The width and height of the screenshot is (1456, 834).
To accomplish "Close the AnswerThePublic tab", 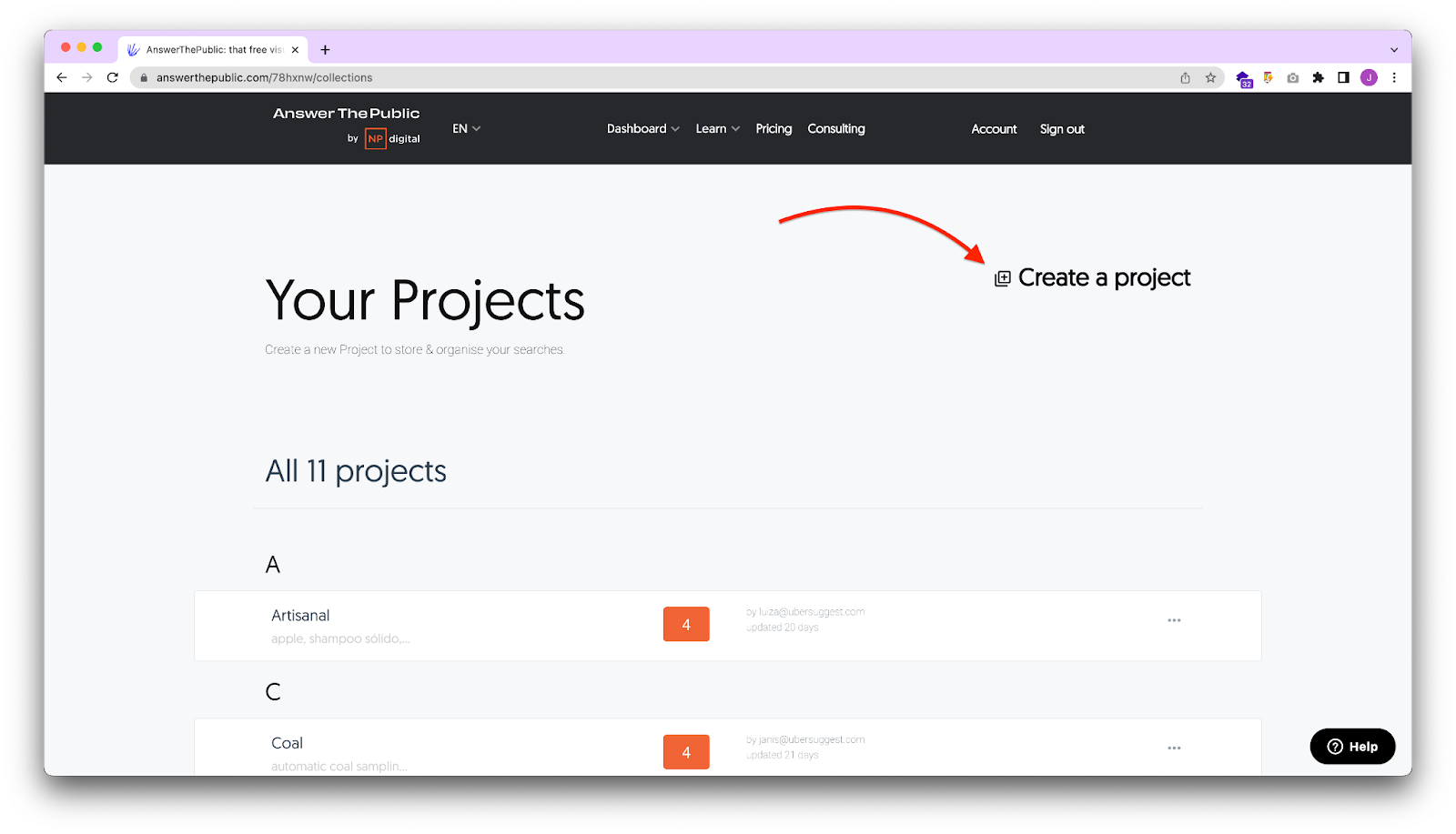I will (x=295, y=50).
